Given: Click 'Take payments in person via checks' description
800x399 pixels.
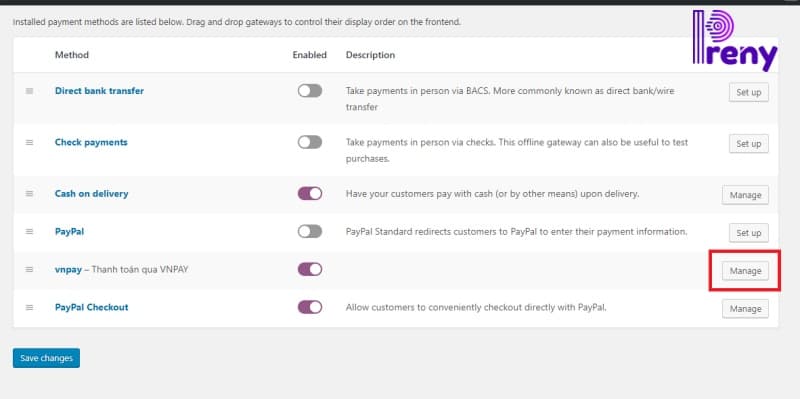Looking at the screenshot, I should click(517, 151).
